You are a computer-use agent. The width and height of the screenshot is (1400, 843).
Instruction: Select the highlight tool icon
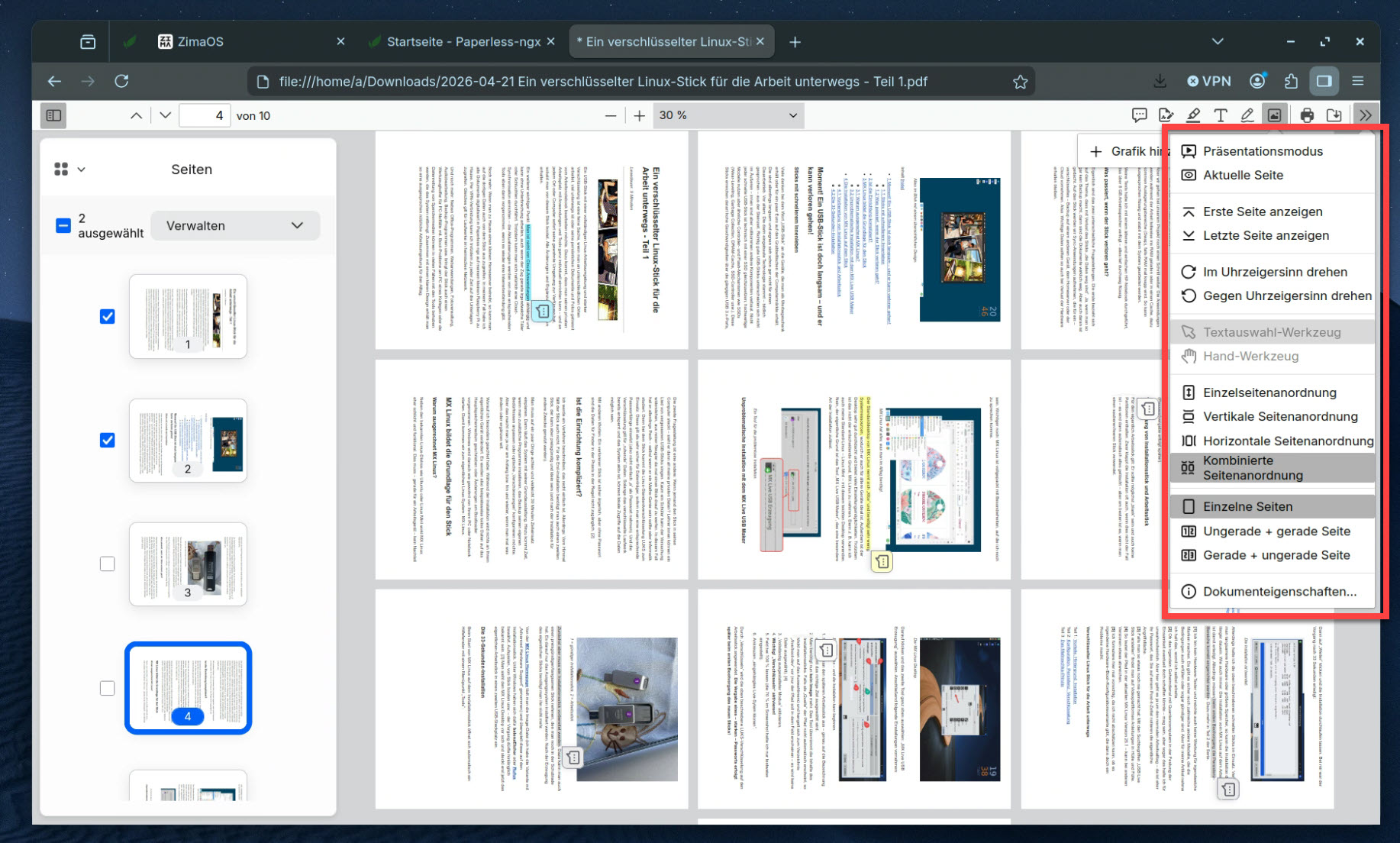1193,115
